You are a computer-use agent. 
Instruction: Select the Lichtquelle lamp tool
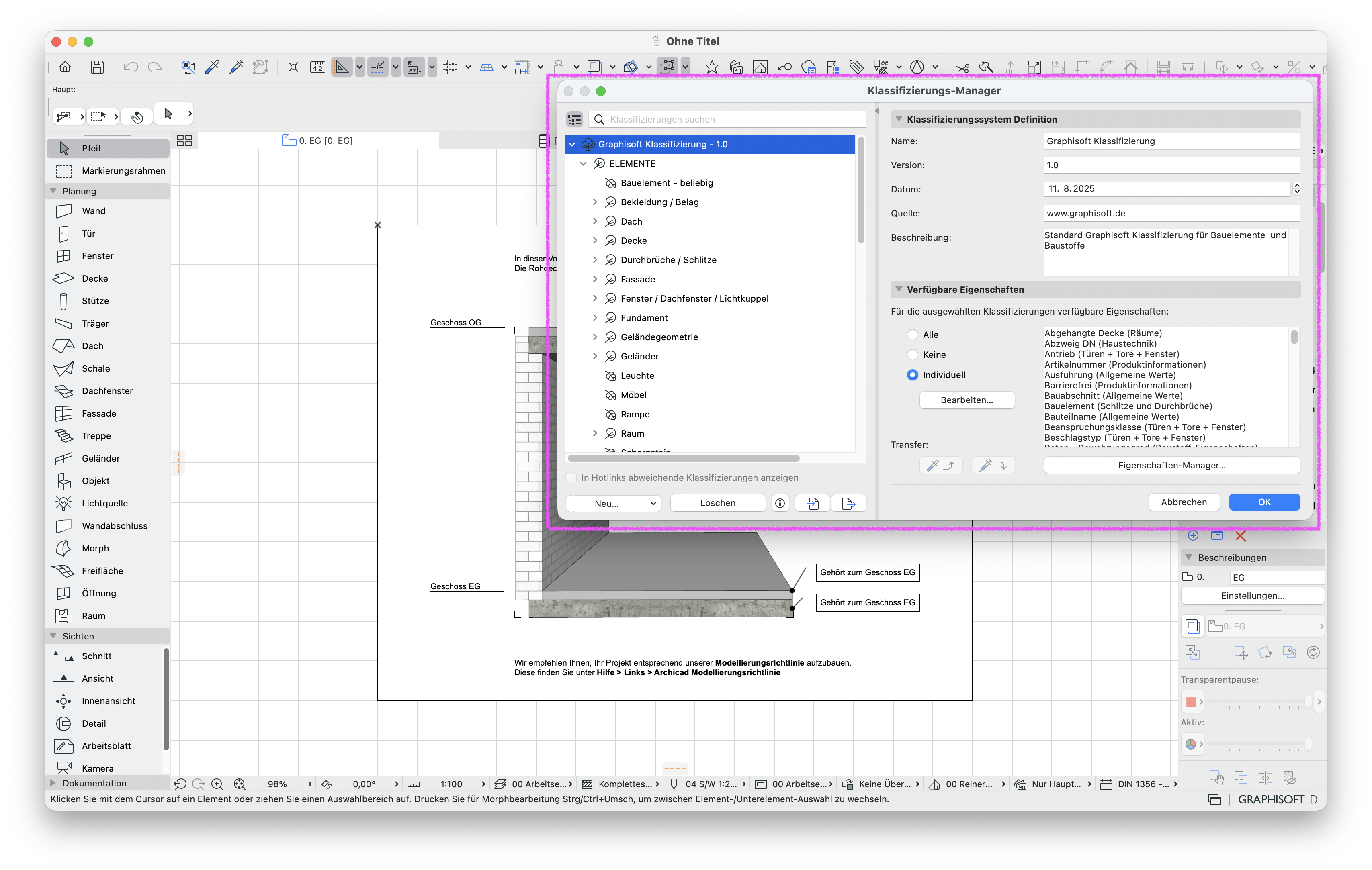point(104,503)
